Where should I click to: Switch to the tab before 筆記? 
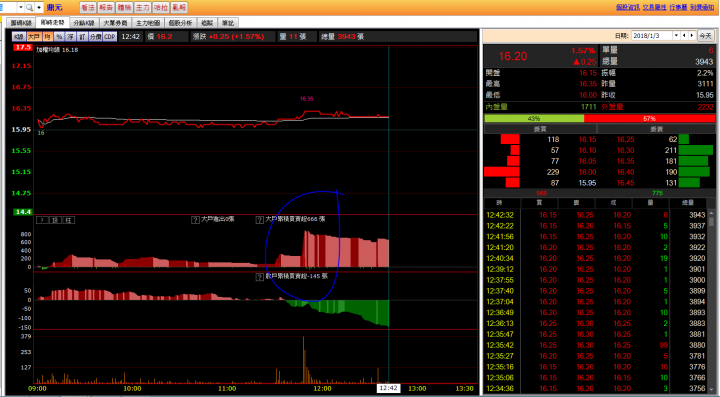point(208,23)
